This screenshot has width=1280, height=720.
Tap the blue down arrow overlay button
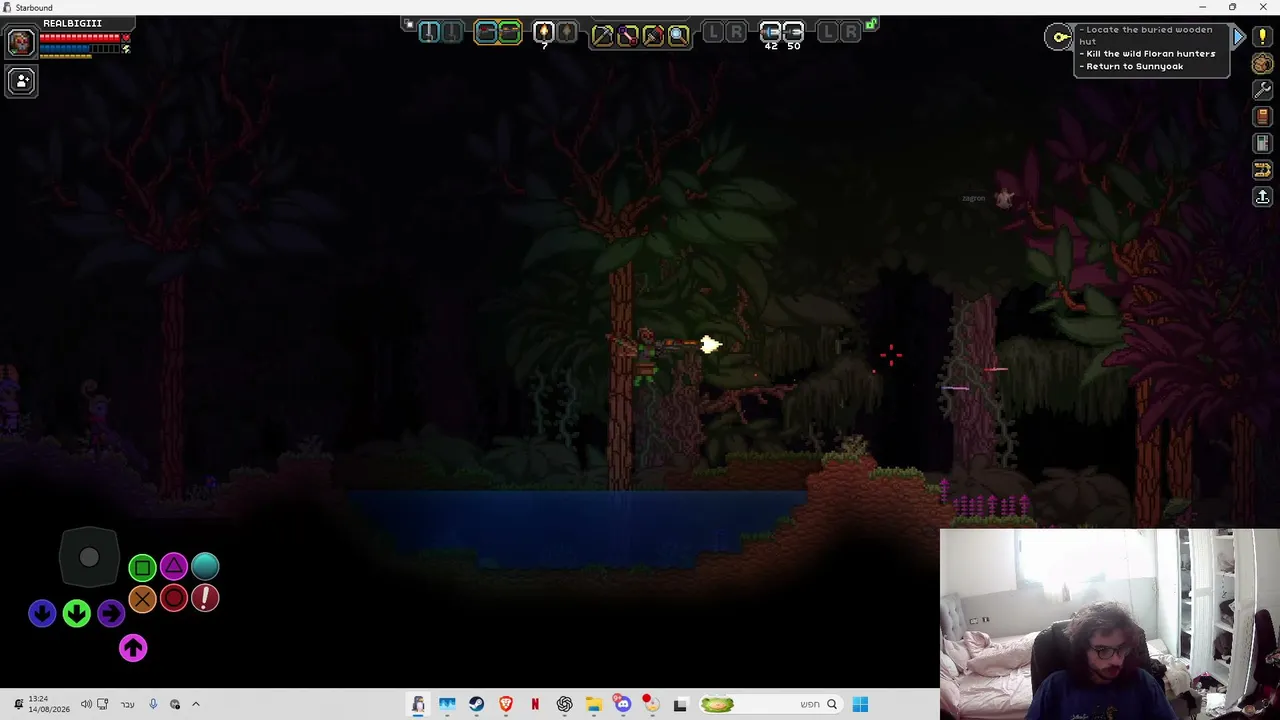42,613
